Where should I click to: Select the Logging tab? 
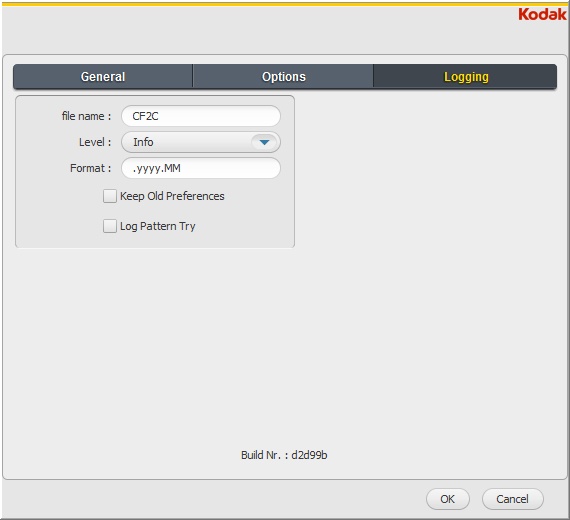[x=465, y=77]
